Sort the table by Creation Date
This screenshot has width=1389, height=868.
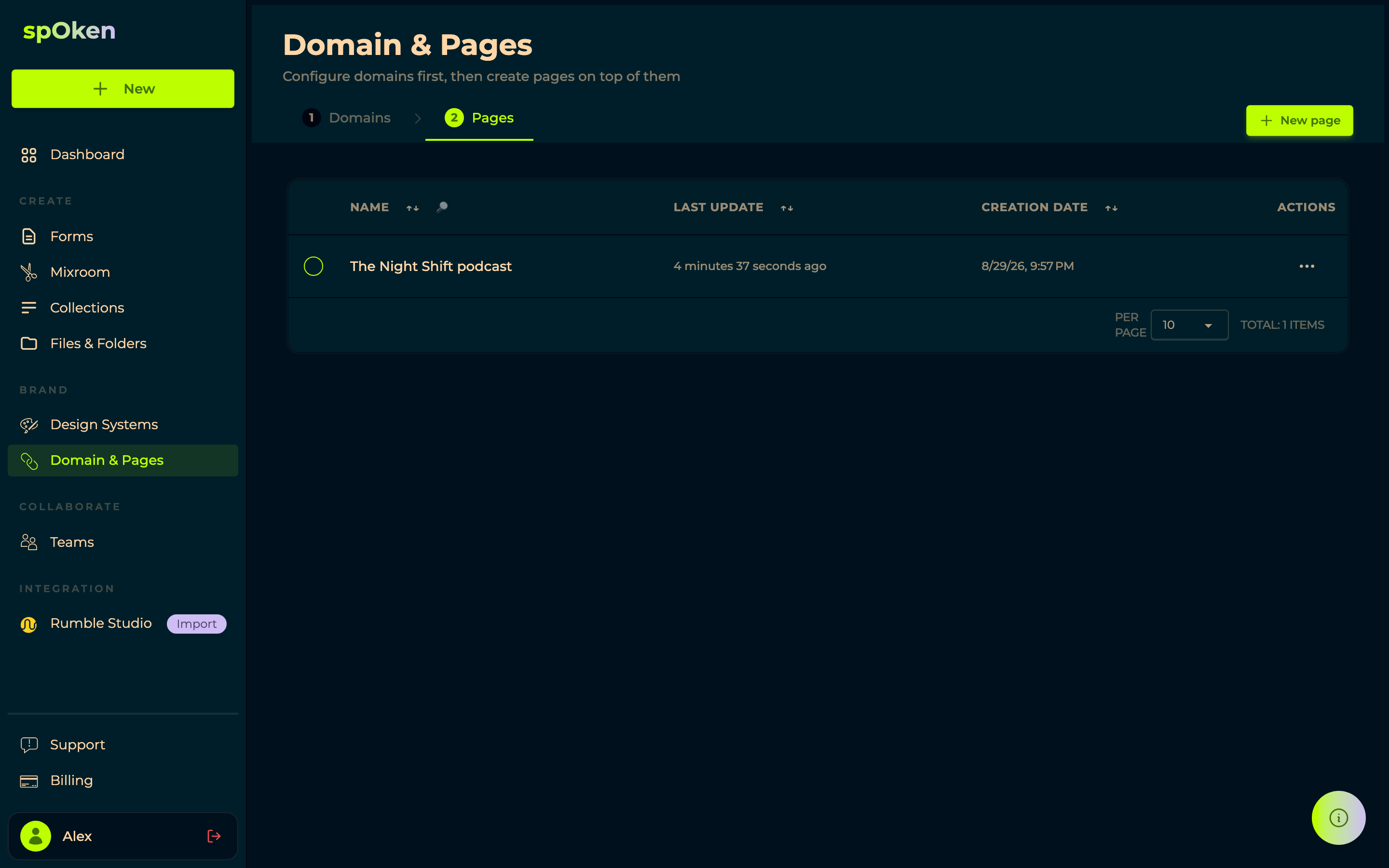[x=1111, y=208]
